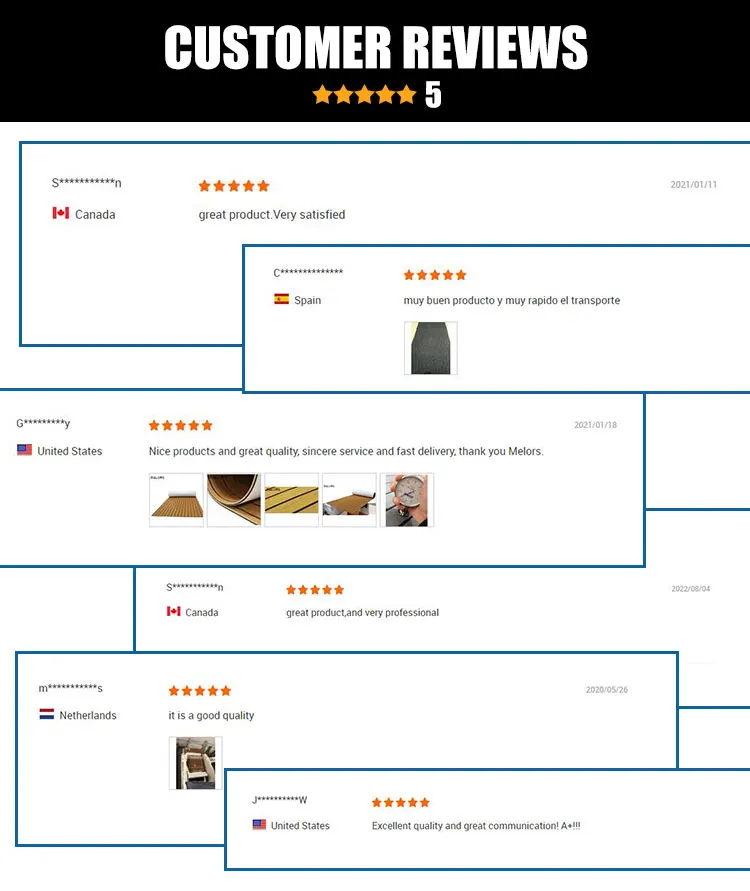This screenshot has width=750, height=891.
Task: Click reviewer name S************n in first review
Action: (x=86, y=183)
